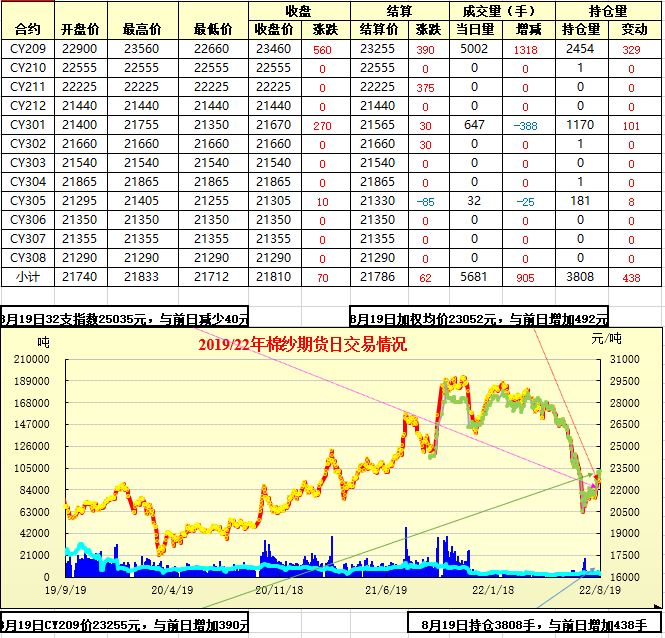The image size is (665, 638).
Task: Click CY209 highest price cell 23560
Action: click(x=141, y=48)
